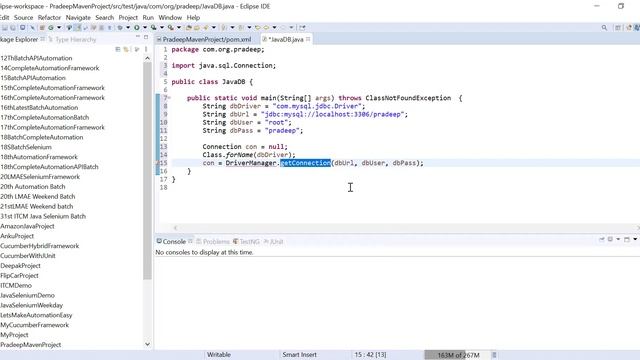This screenshot has height=360, width=640.
Task: Select LetsMakeAutomationEasy project
Action: coord(36,315)
